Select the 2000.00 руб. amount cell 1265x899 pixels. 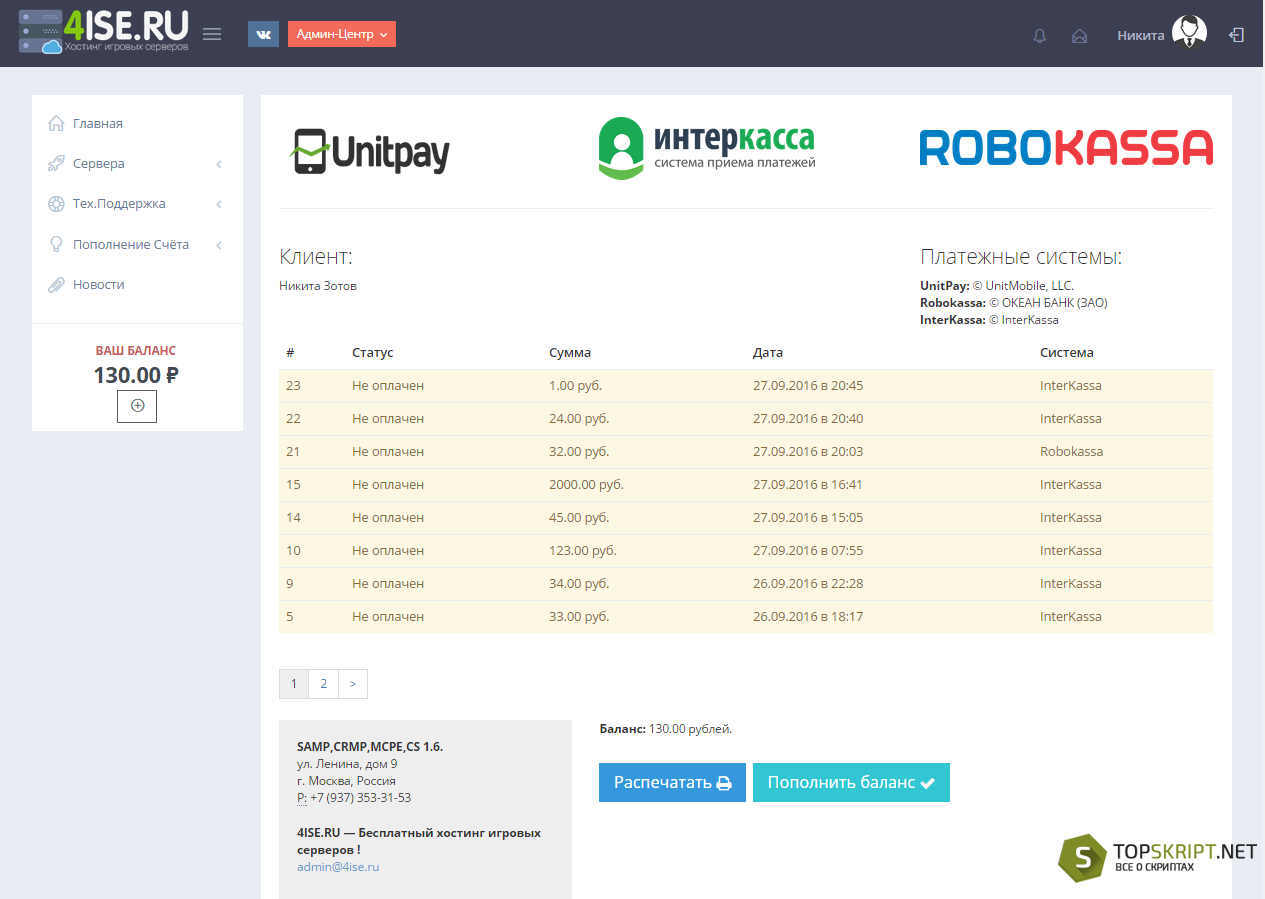point(586,485)
